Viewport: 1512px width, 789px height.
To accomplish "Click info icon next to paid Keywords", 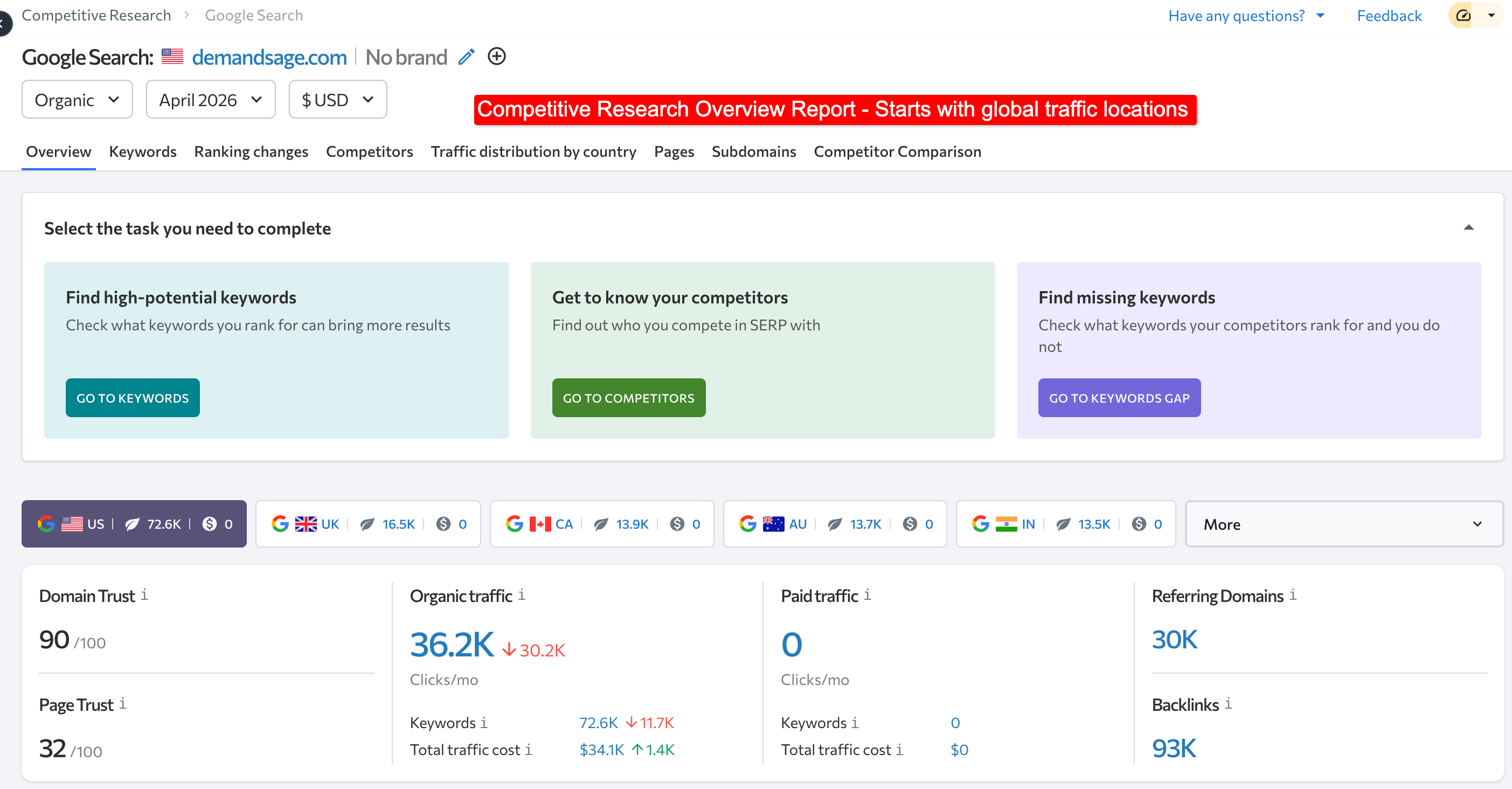I will click(855, 723).
